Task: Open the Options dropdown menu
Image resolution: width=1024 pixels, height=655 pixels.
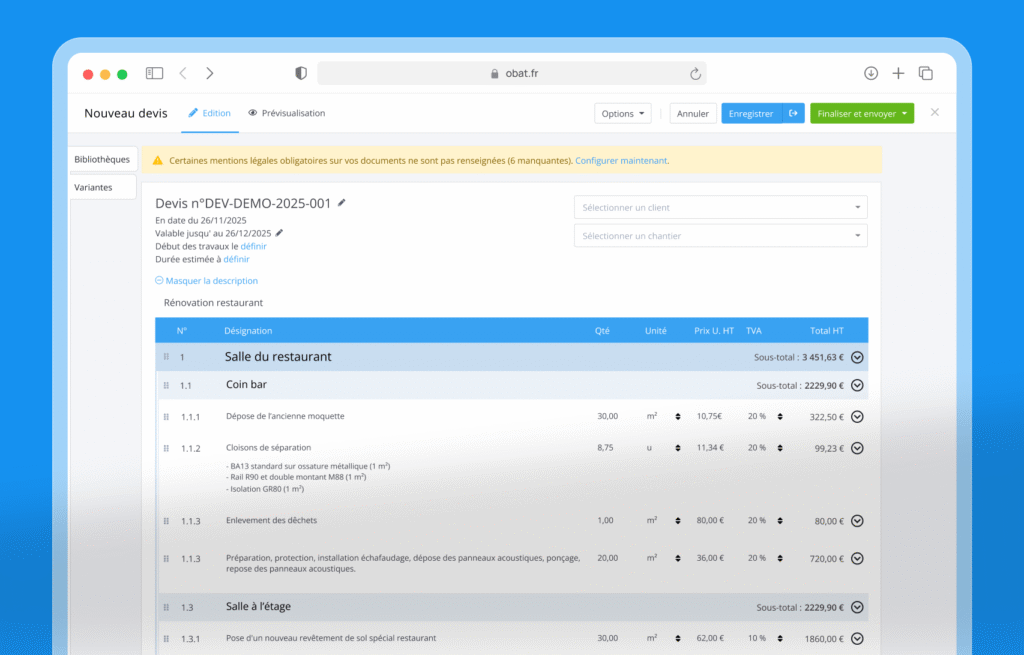Action: (622, 114)
